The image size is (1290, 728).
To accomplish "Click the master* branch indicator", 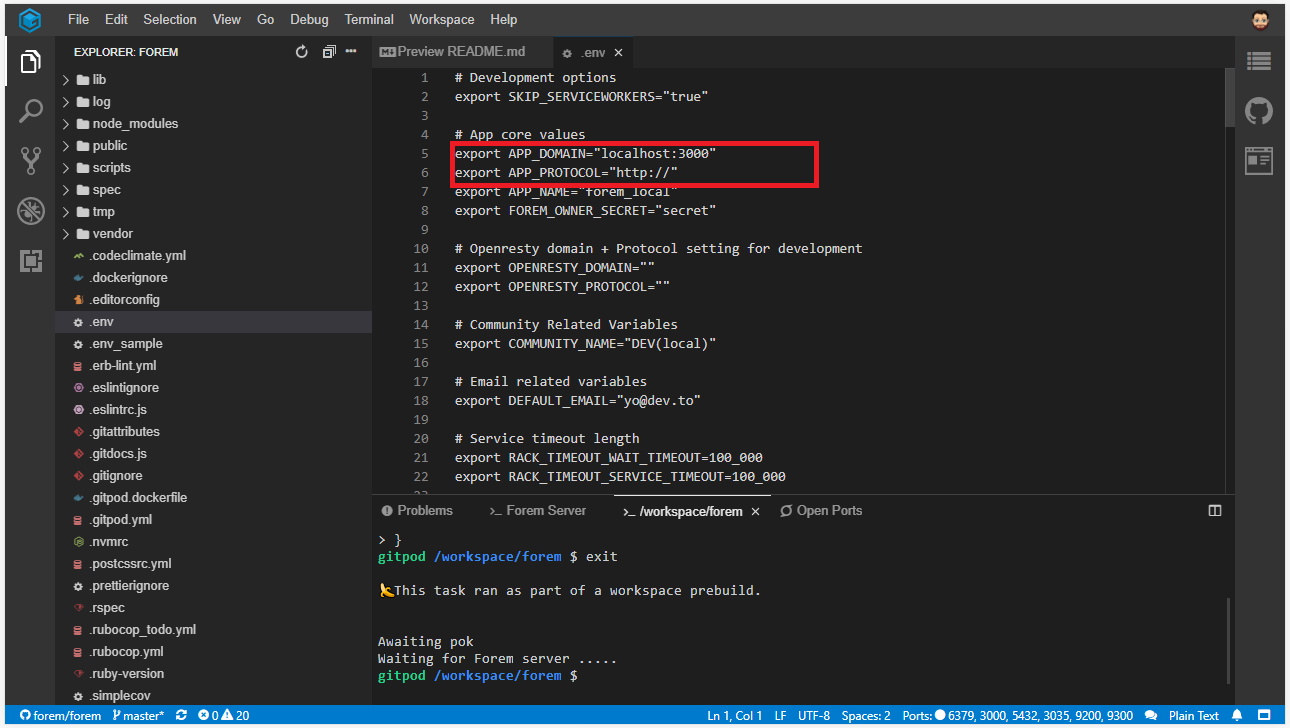I will 138,715.
